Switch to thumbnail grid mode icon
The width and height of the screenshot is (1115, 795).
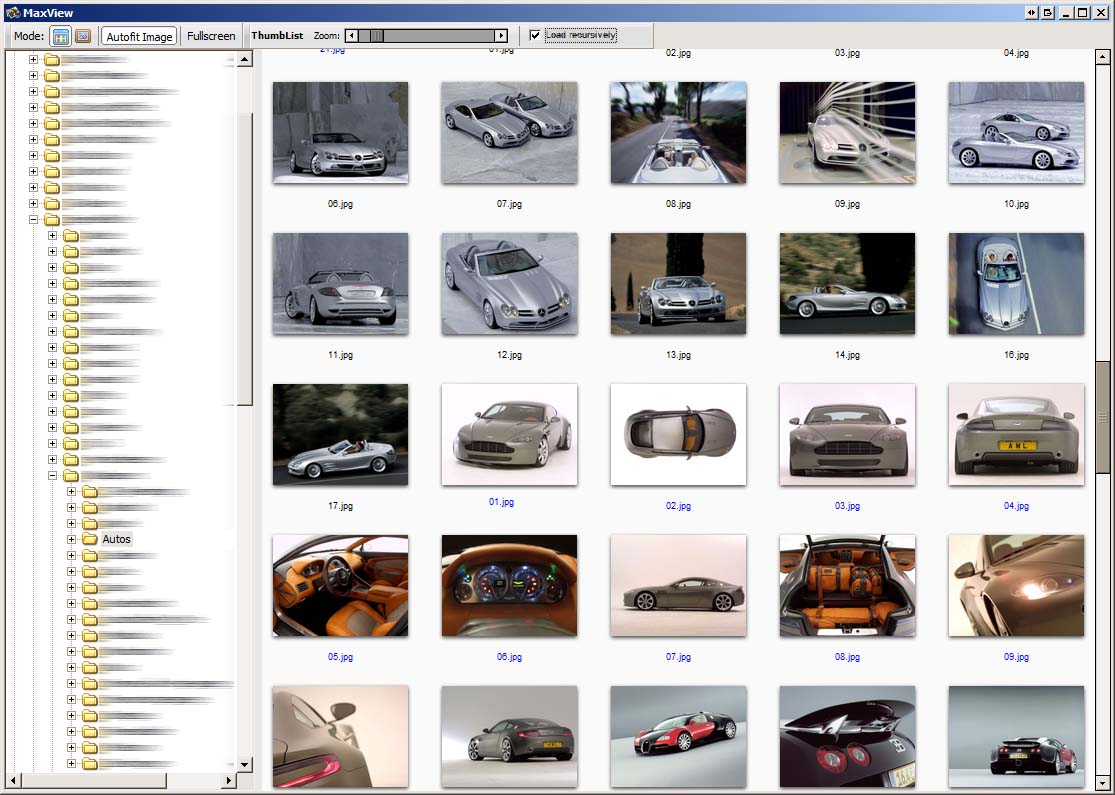61,36
